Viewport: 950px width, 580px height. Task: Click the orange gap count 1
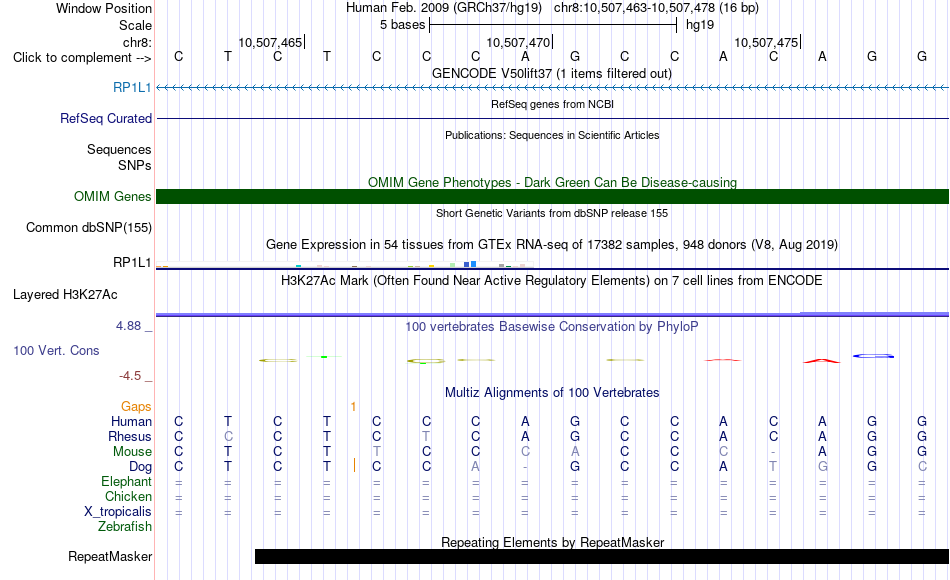coord(353,407)
